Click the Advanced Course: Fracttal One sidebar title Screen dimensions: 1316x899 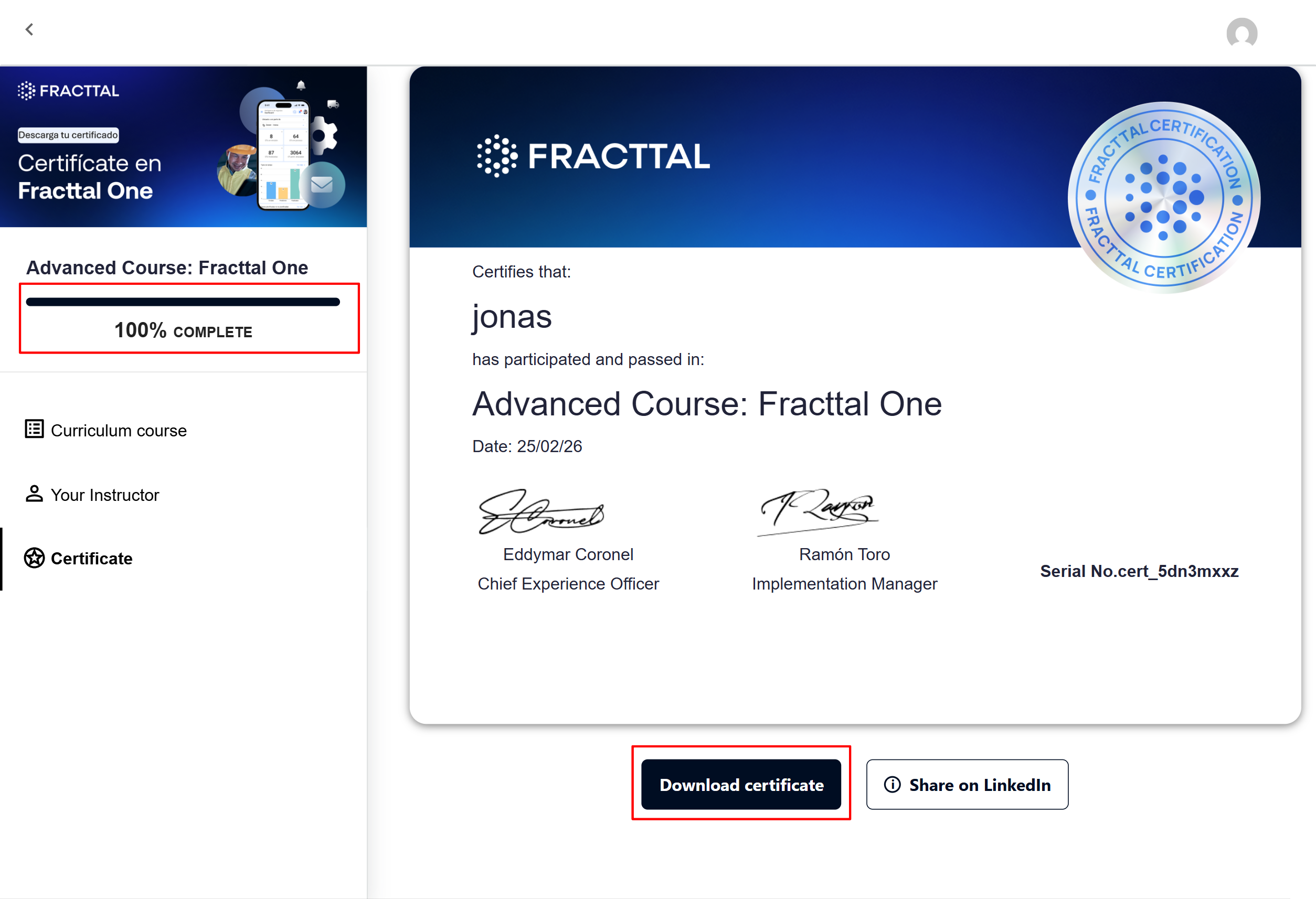pyautogui.click(x=167, y=268)
